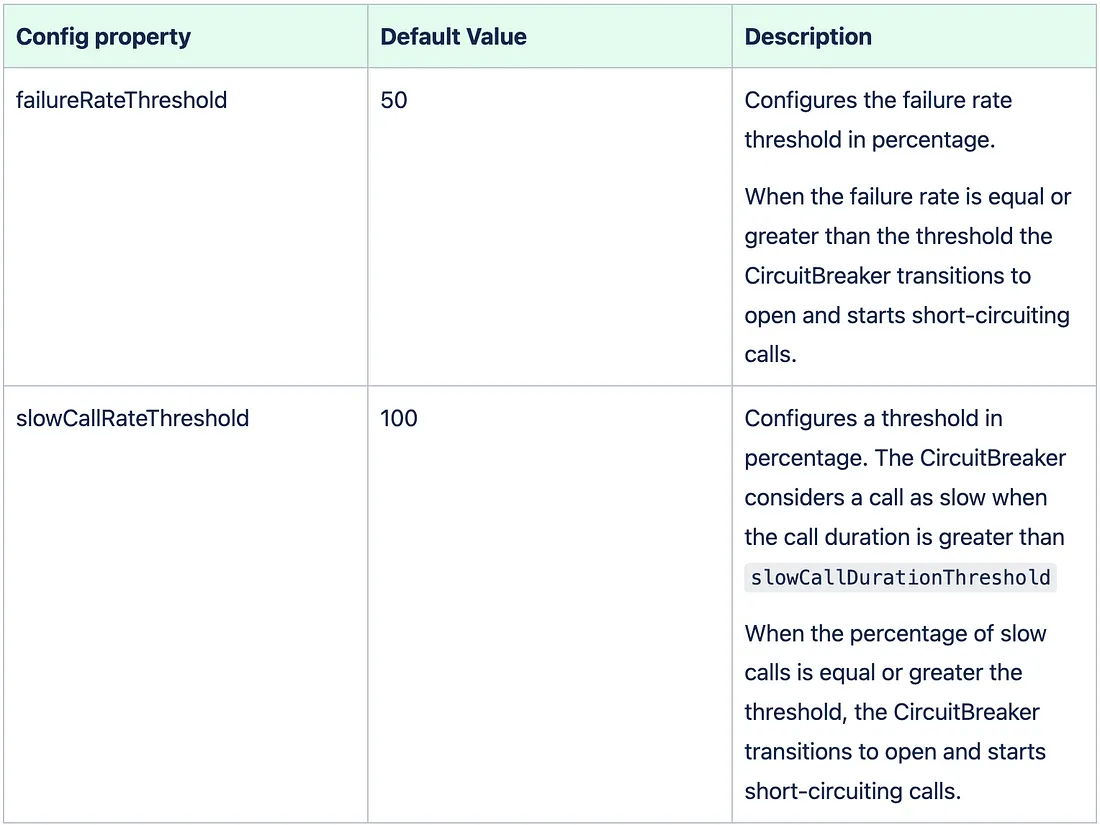
Task: Click the Default Value column header
Action: tap(453, 37)
